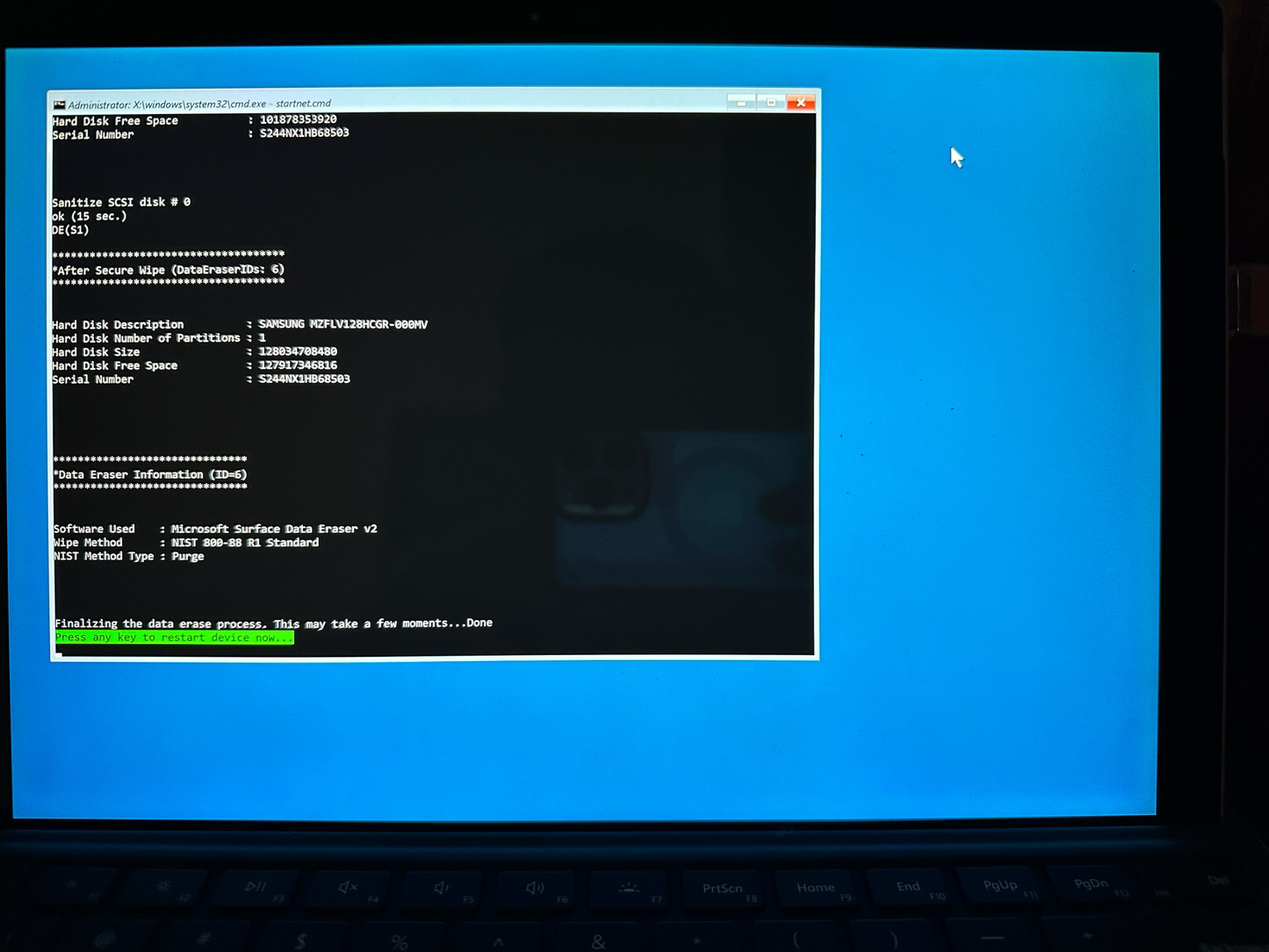The image size is (1269, 952).
Task: Minimize the Administrator cmd.exe window
Action: (x=741, y=103)
